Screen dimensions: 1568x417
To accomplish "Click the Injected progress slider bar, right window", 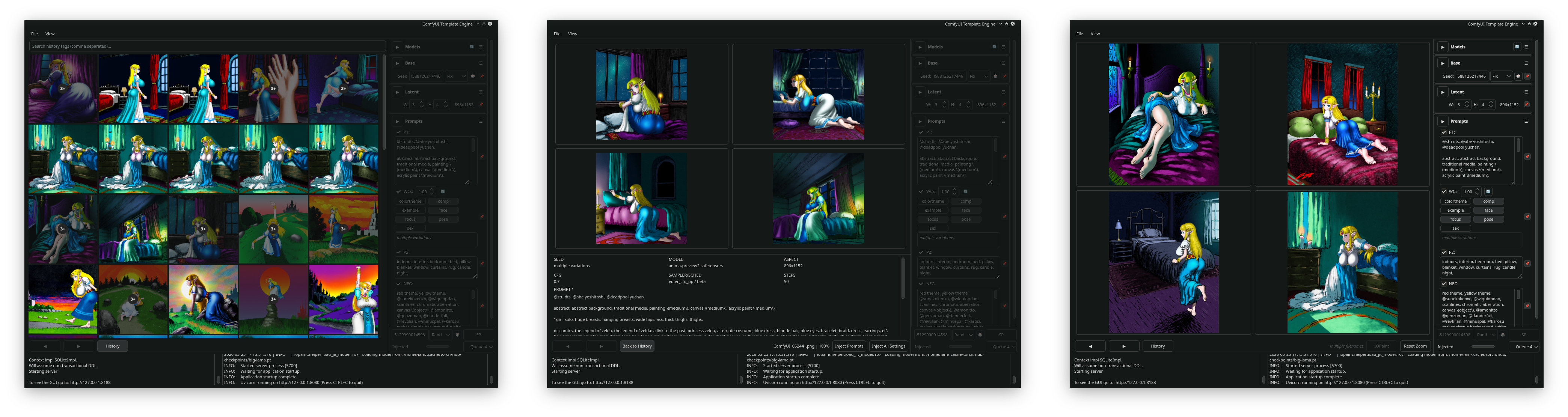I will 1483,347.
